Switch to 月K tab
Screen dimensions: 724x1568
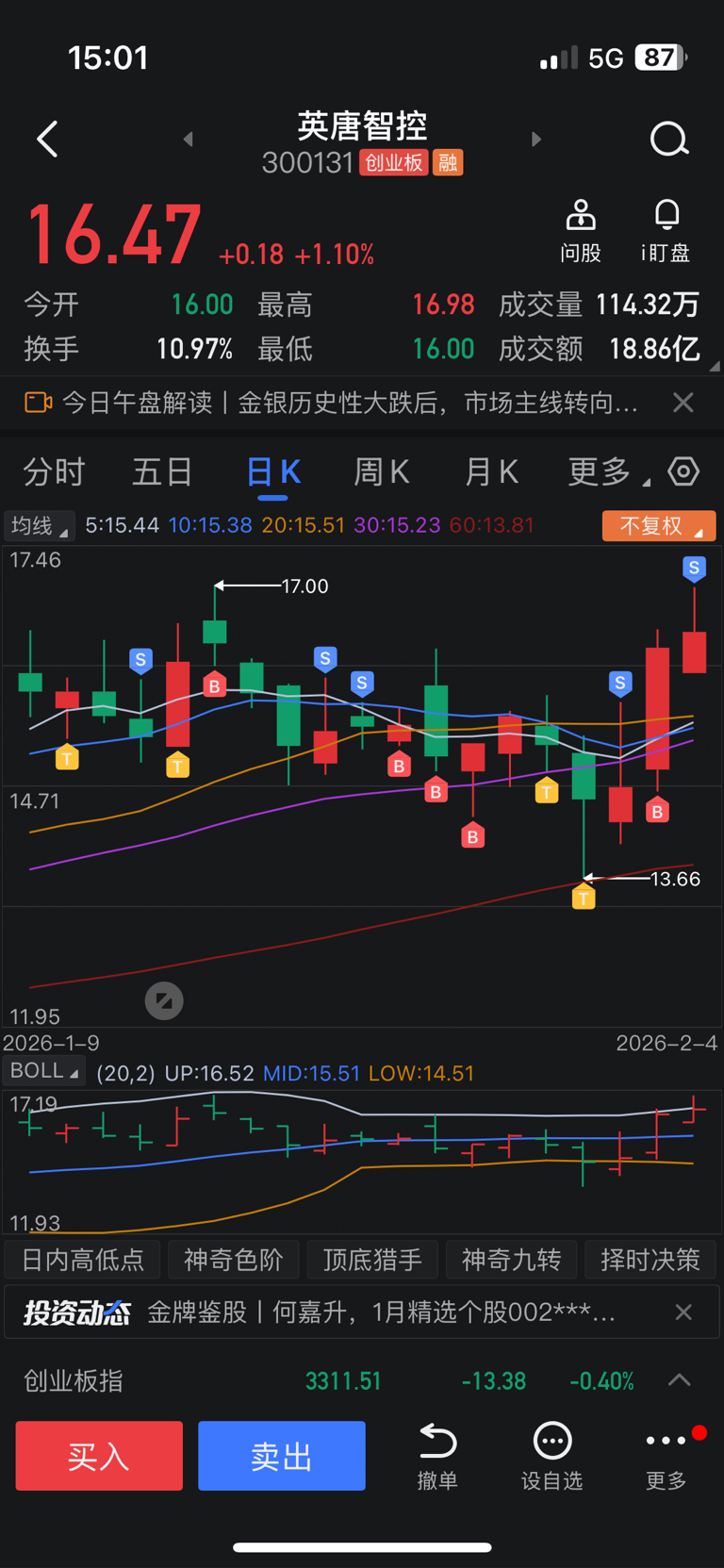(x=491, y=471)
